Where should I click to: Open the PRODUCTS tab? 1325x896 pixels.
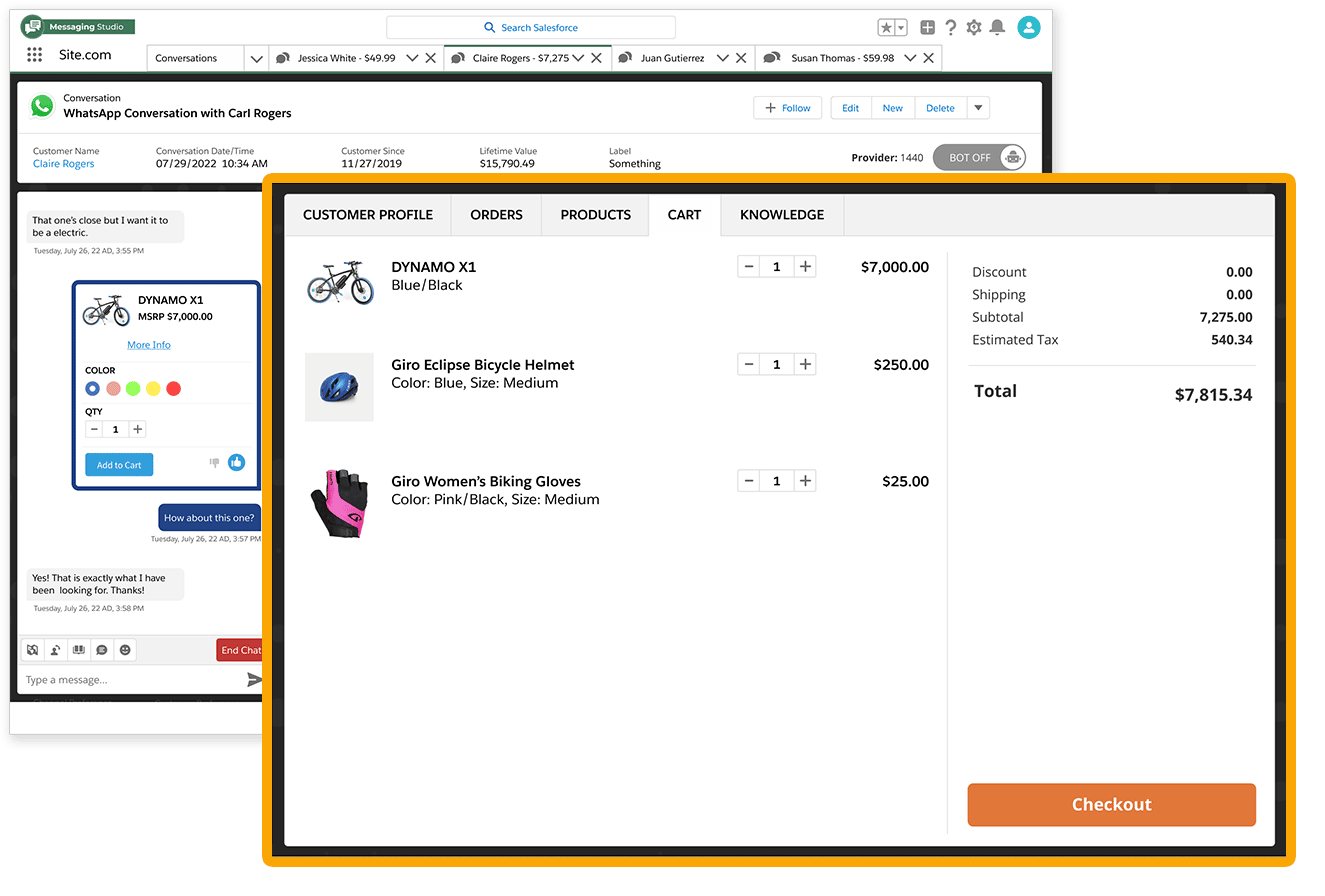pyautogui.click(x=595, y=215)
